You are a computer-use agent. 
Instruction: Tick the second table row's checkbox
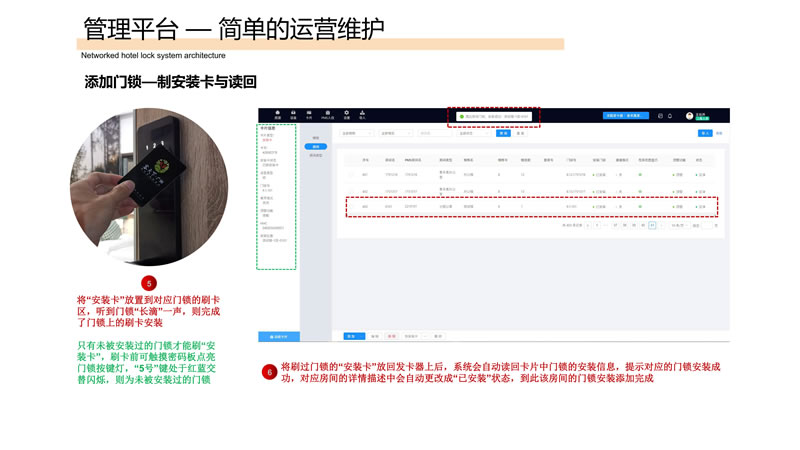[x=351, y=191]
